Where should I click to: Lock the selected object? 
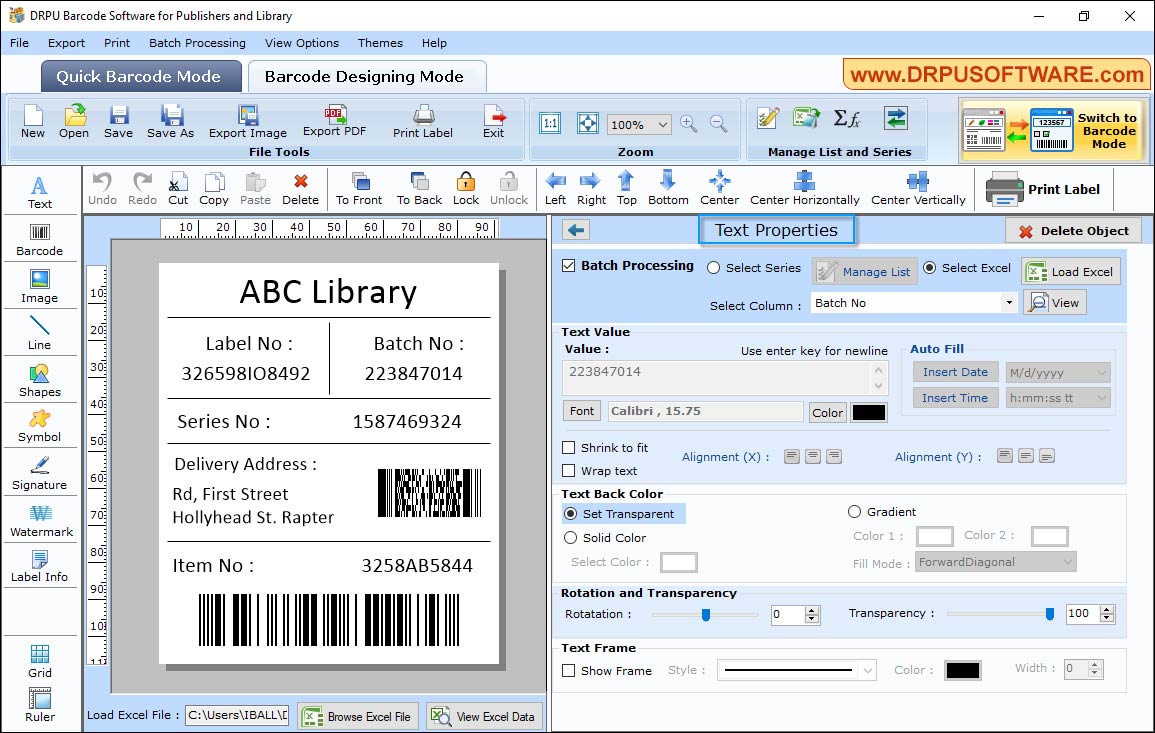(x=465, y=188)
